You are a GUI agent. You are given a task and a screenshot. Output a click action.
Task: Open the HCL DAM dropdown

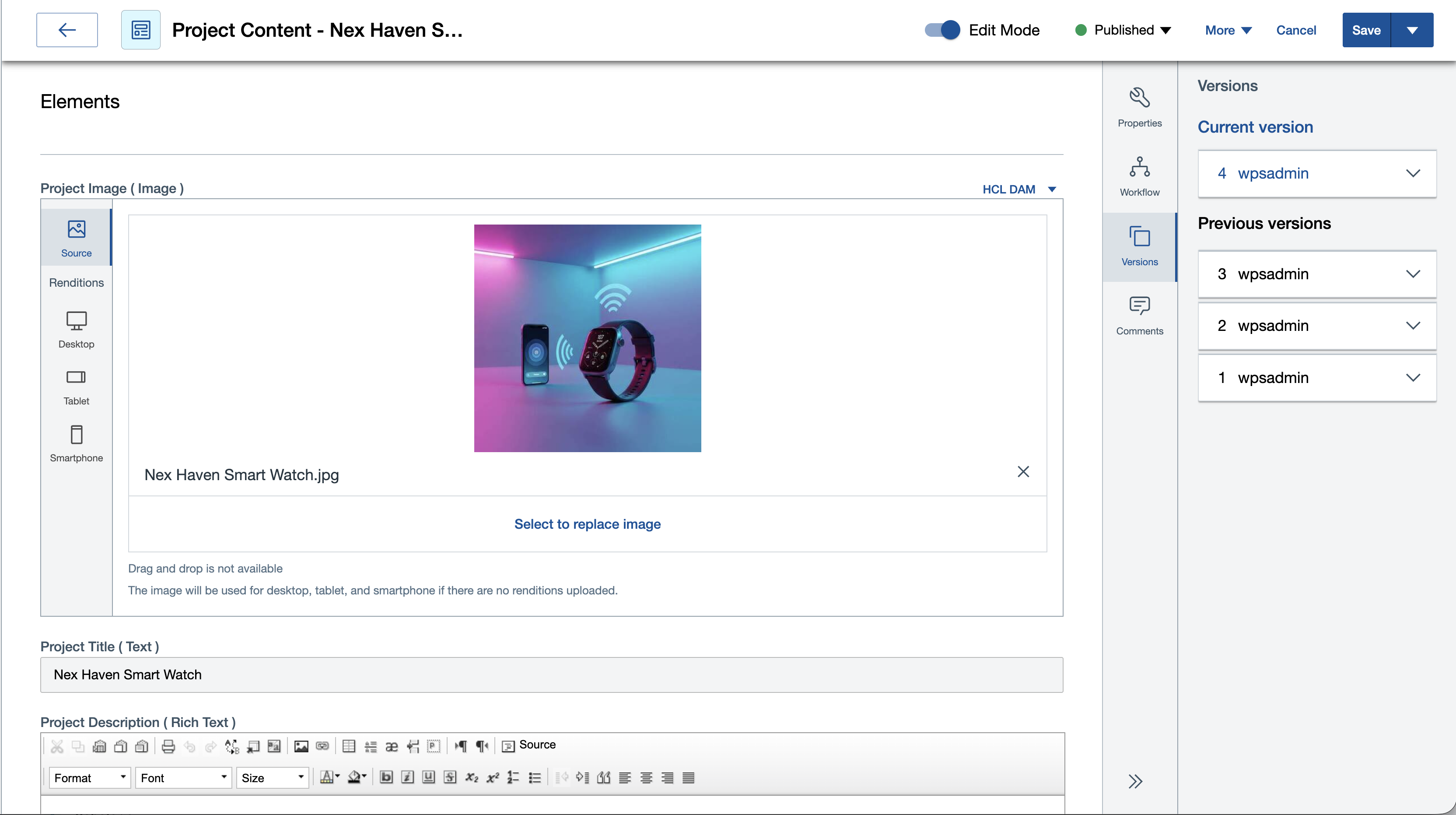1019,189
